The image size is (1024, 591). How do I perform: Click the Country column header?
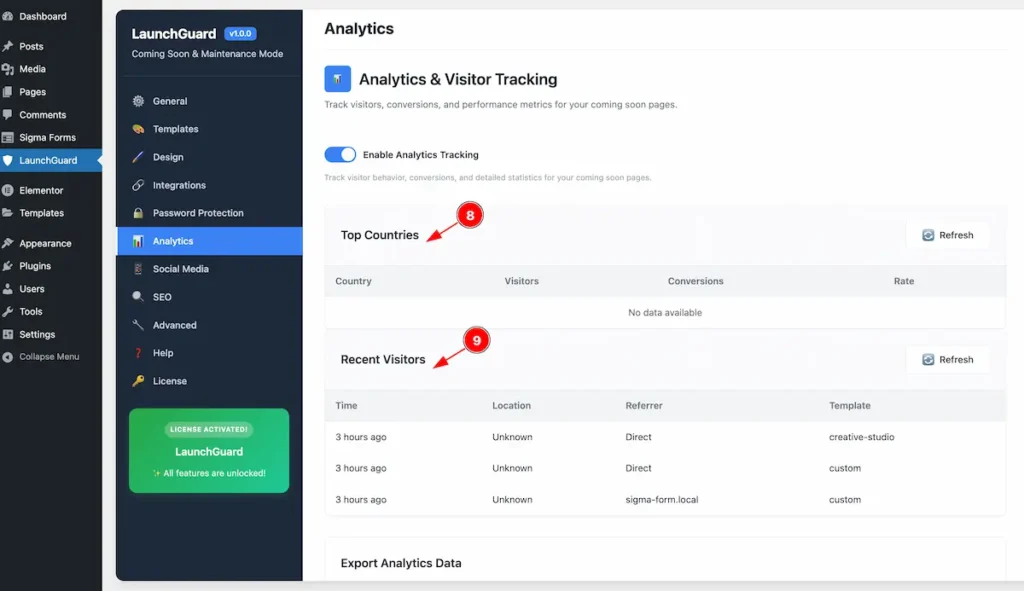353,281
